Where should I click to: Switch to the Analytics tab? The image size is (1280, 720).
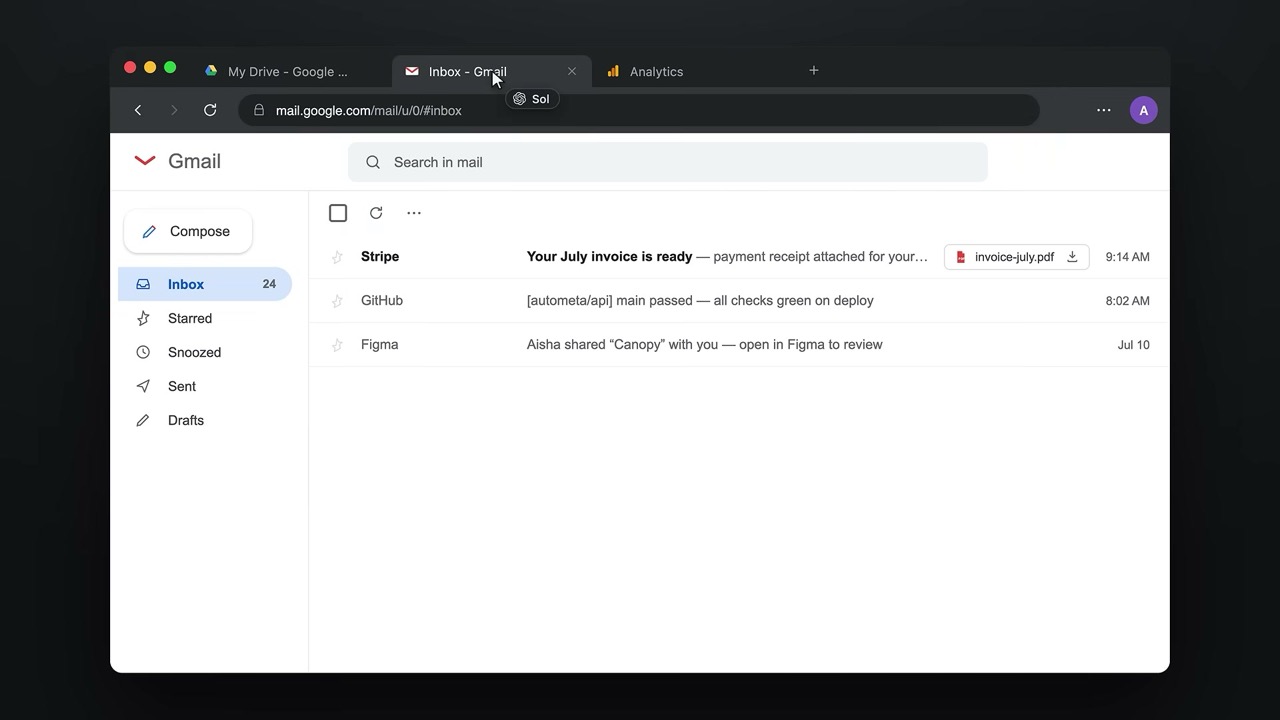(690, 71)
